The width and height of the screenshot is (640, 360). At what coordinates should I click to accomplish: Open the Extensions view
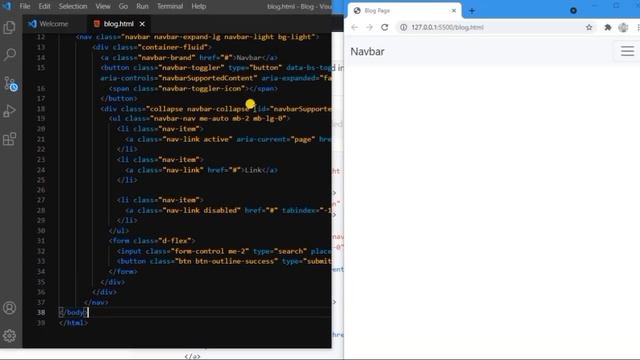[9, 139]
